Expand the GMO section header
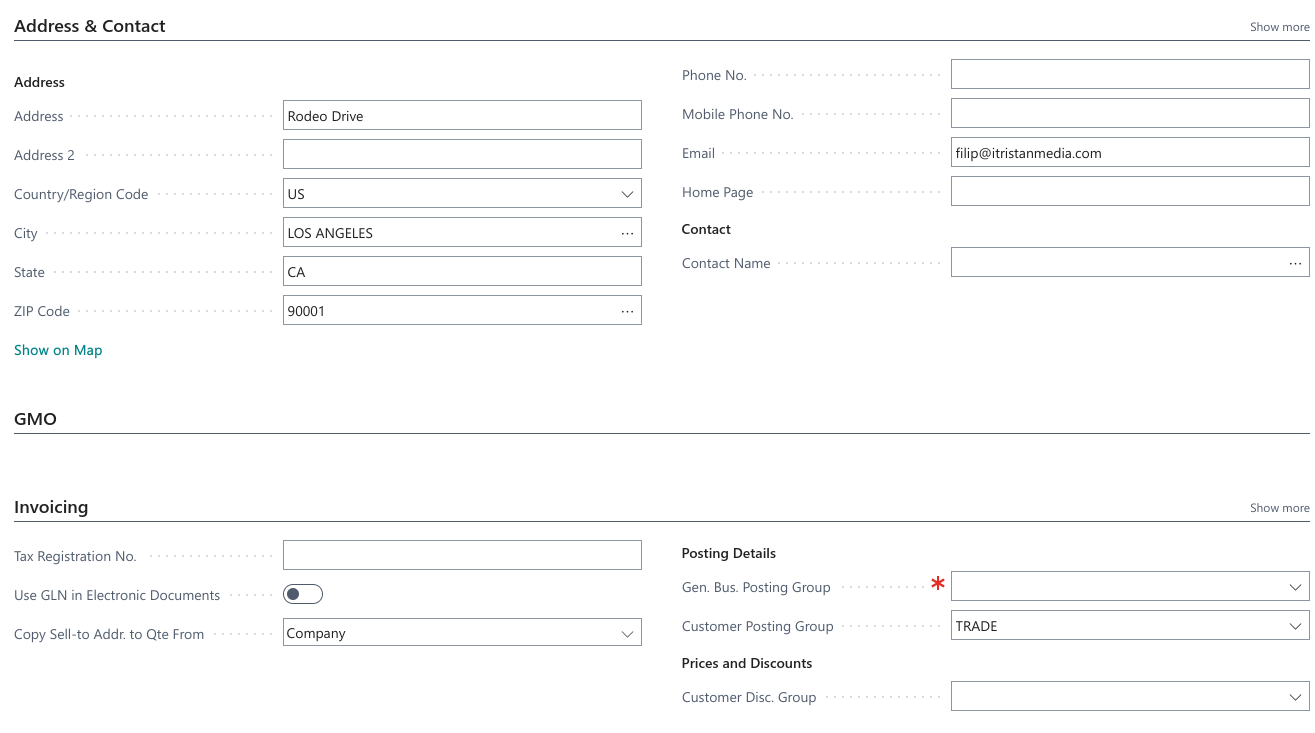This screenshot has width=1315, height=733. click(35, 419)
